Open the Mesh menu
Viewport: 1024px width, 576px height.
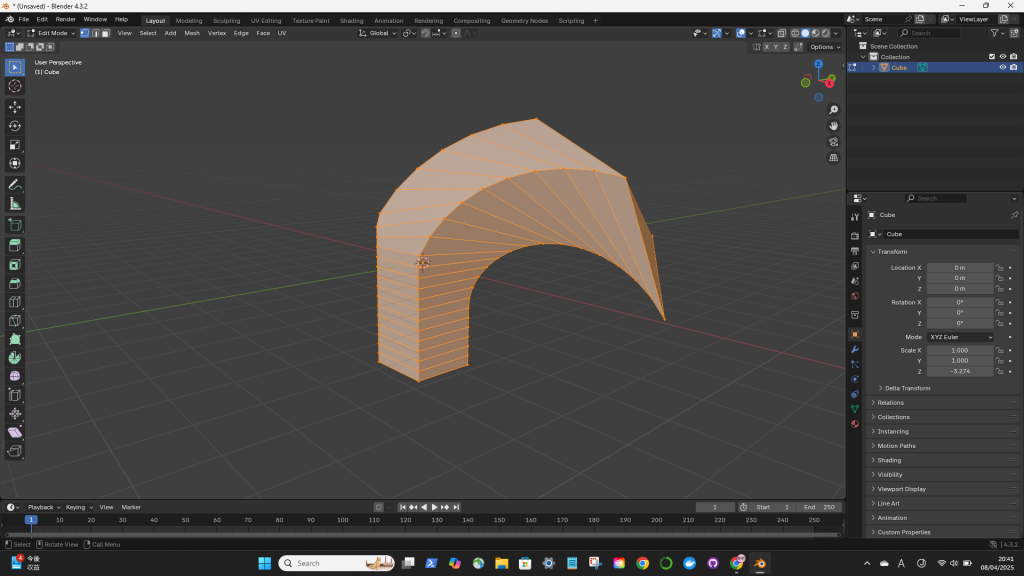click(x=191, y=33)
